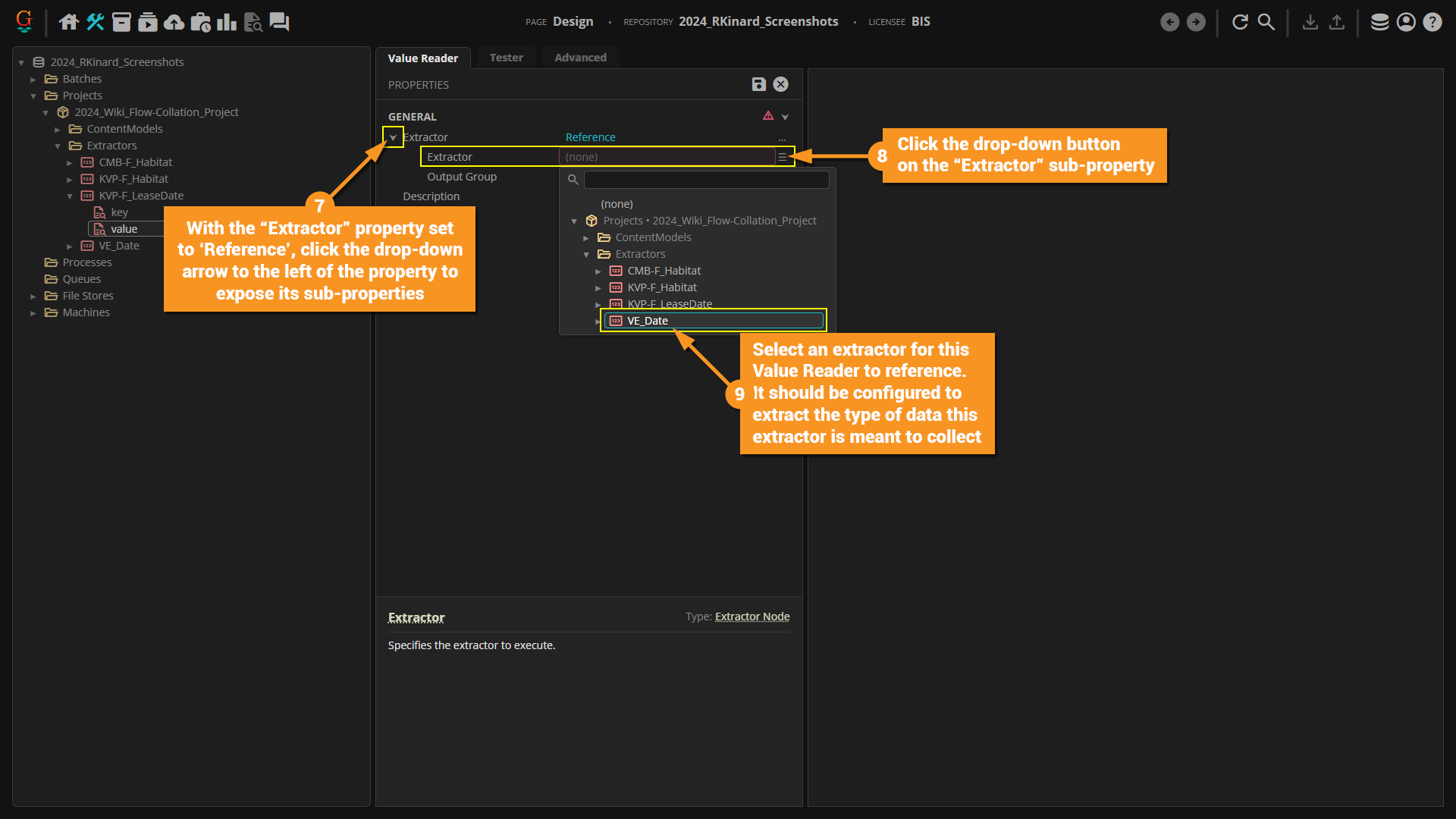Open the user account profile icon
The height and width of the screenshot is (819, 1456).
1406,22
